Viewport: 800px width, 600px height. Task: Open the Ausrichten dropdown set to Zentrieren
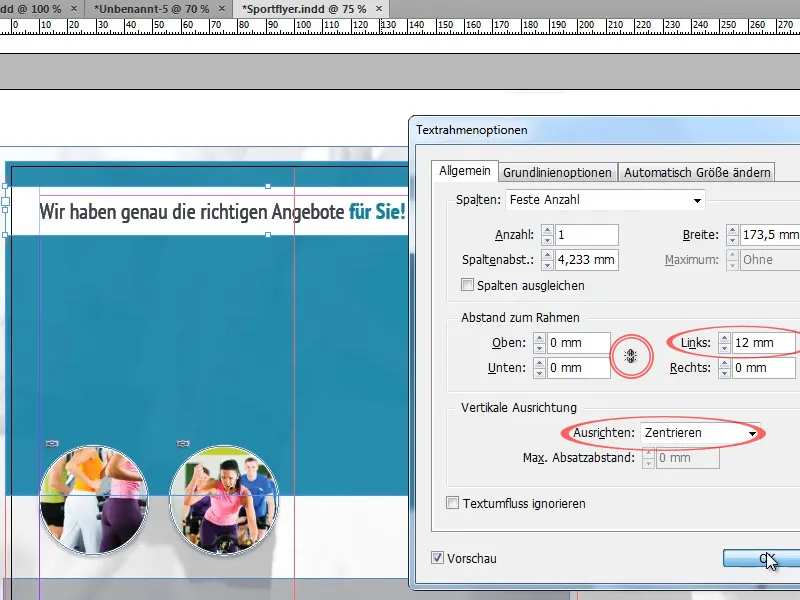pyautogui.click(x=698, y=433)
